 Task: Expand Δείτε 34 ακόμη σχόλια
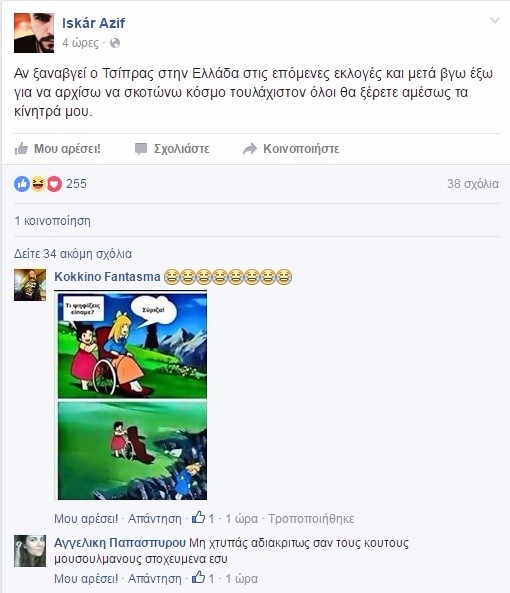pyautogui.click(x=73, y=254)
